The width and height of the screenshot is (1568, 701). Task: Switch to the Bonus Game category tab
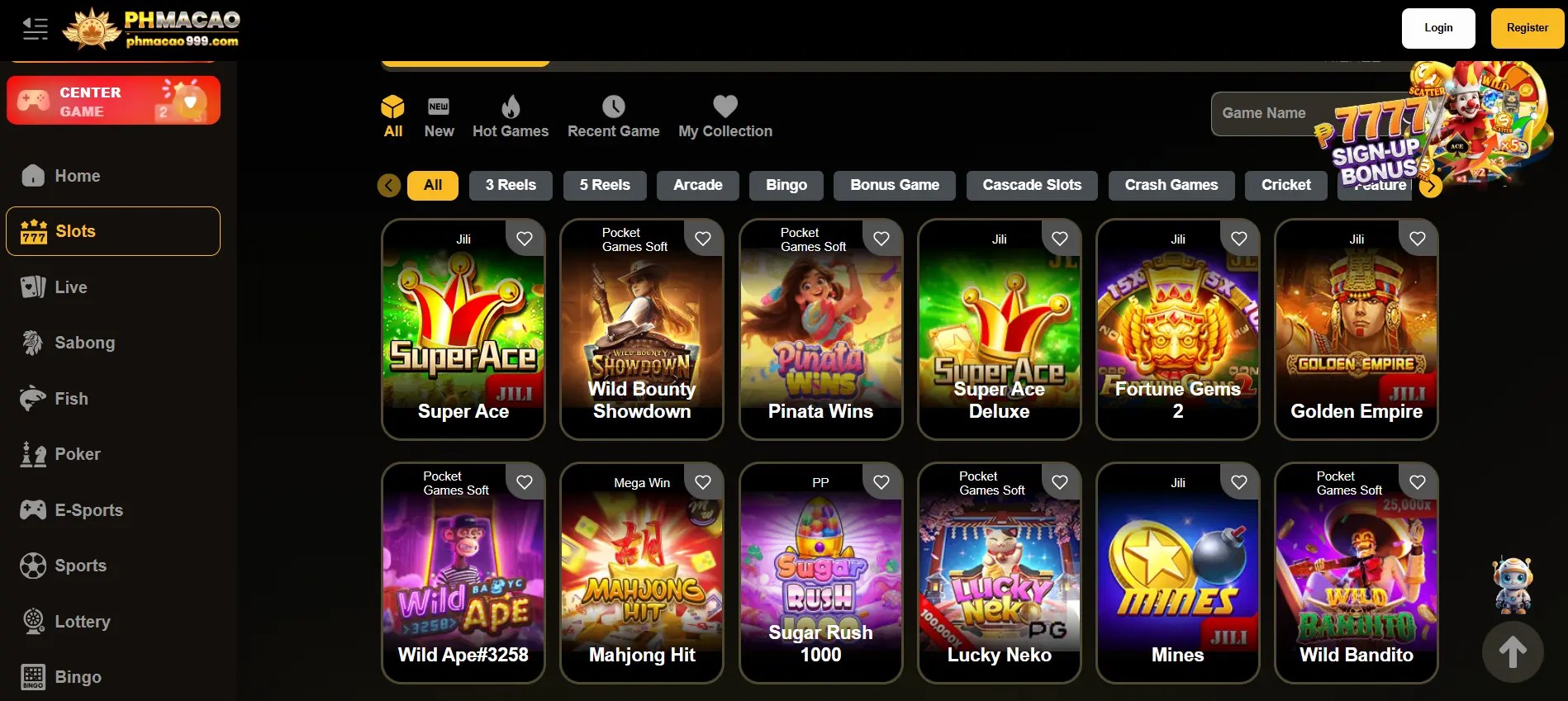pos(895,185)
